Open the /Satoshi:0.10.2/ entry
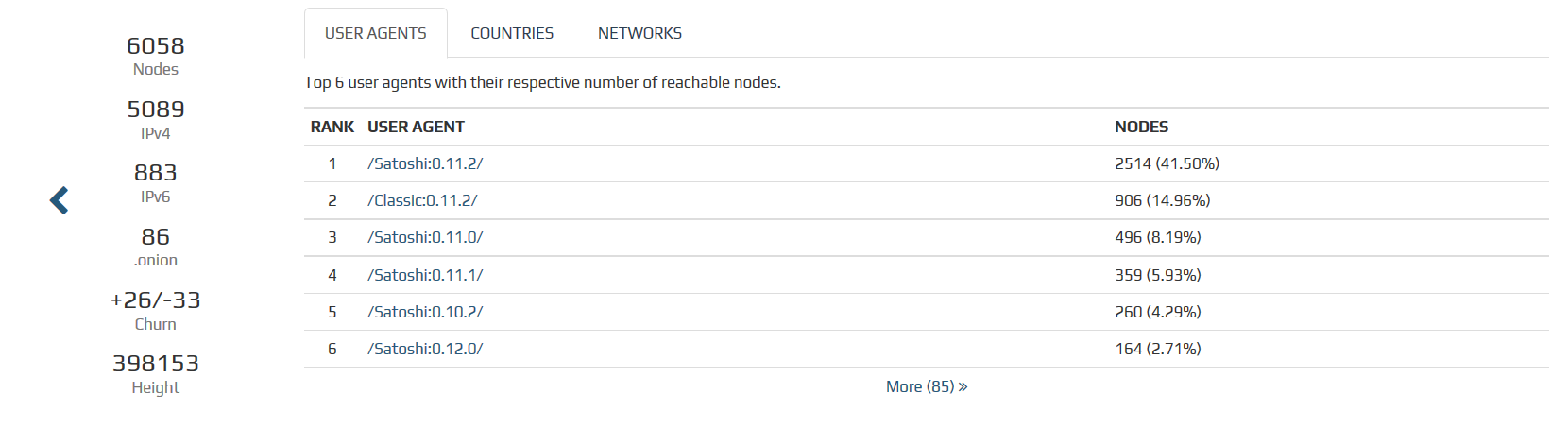This screenshot has width=1568, height=428. click(x=425, y=312)
